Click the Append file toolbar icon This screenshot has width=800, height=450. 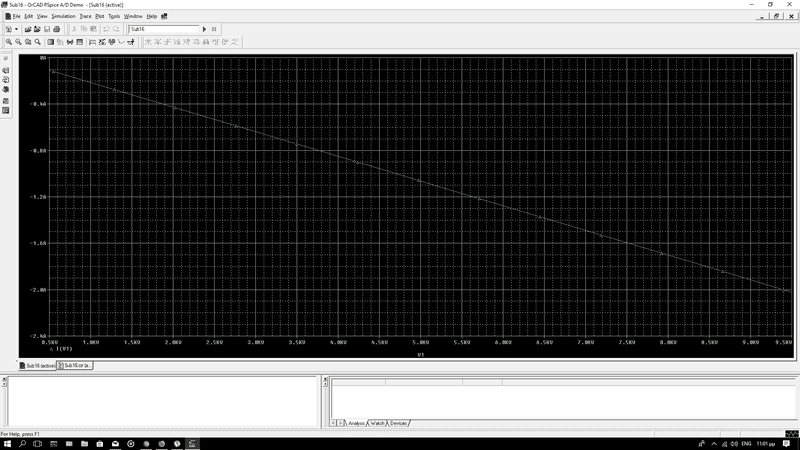click(x=37, y=29)
